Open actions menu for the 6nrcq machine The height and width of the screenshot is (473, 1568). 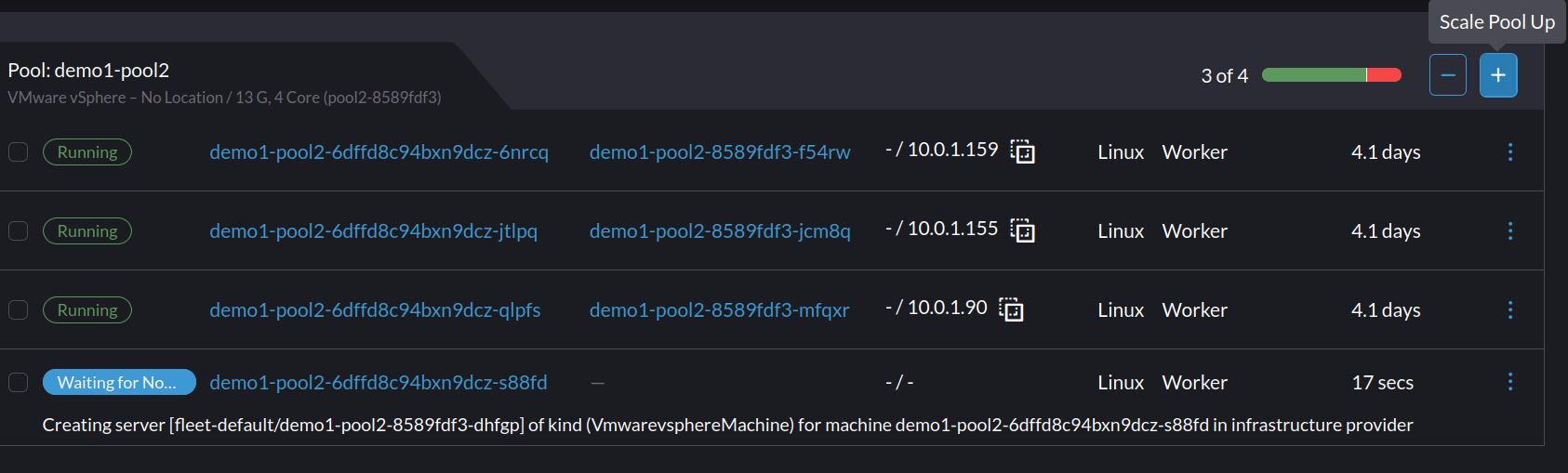tap(1509, 151)
